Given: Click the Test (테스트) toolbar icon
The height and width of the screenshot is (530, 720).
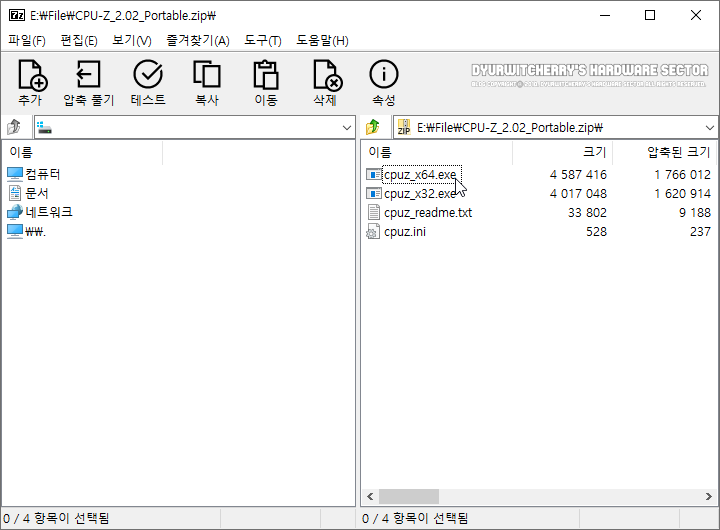Looking at the screenshot, I should pos(147,74).
